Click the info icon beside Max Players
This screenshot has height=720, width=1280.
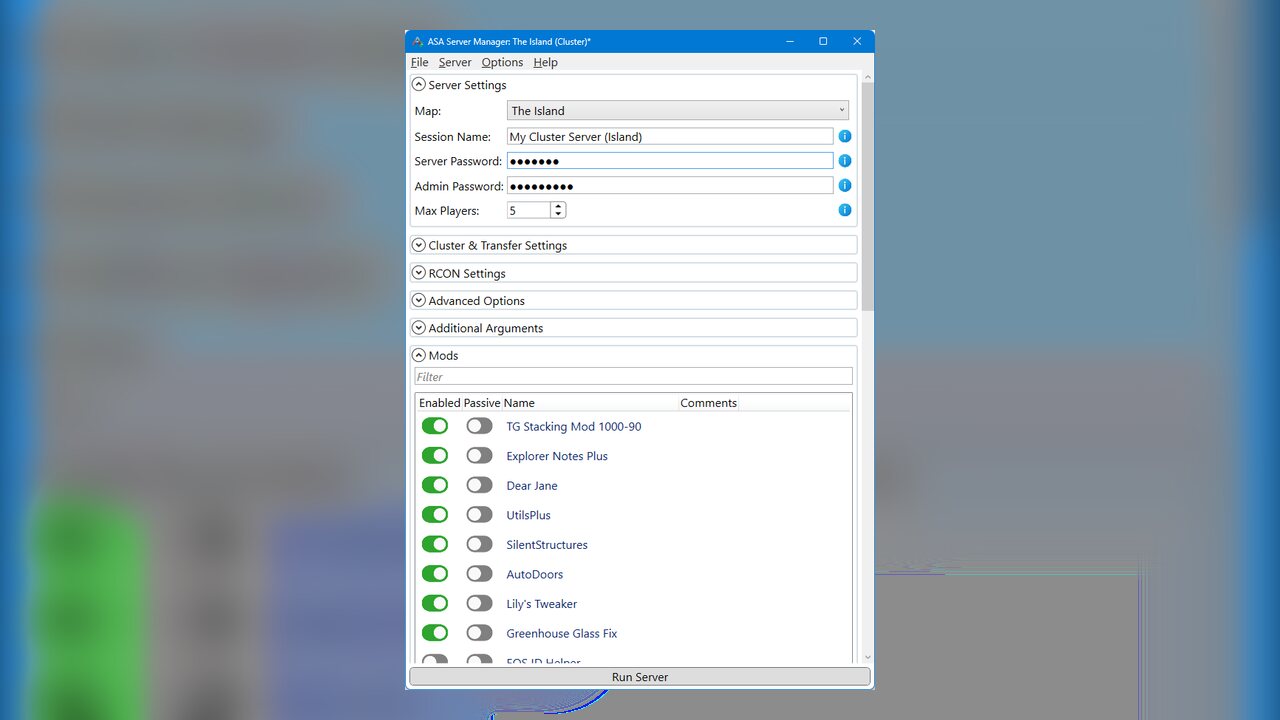coord(845,210)
